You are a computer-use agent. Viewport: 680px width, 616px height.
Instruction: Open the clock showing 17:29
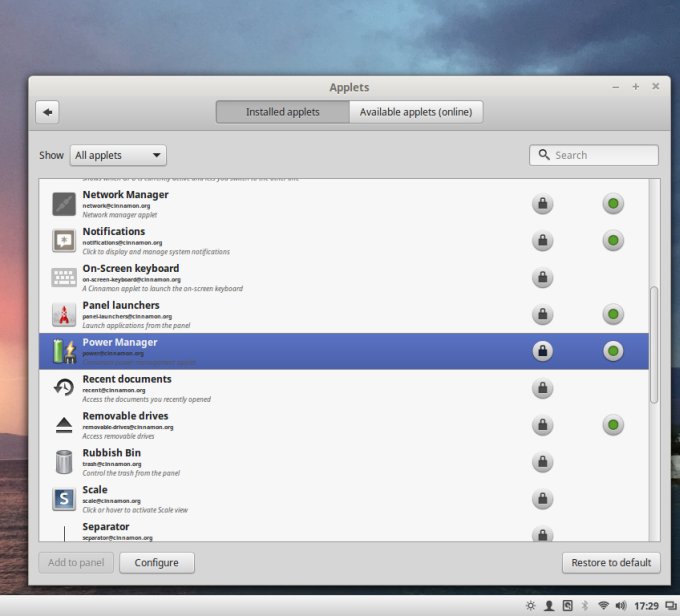[x=646, y=606]
